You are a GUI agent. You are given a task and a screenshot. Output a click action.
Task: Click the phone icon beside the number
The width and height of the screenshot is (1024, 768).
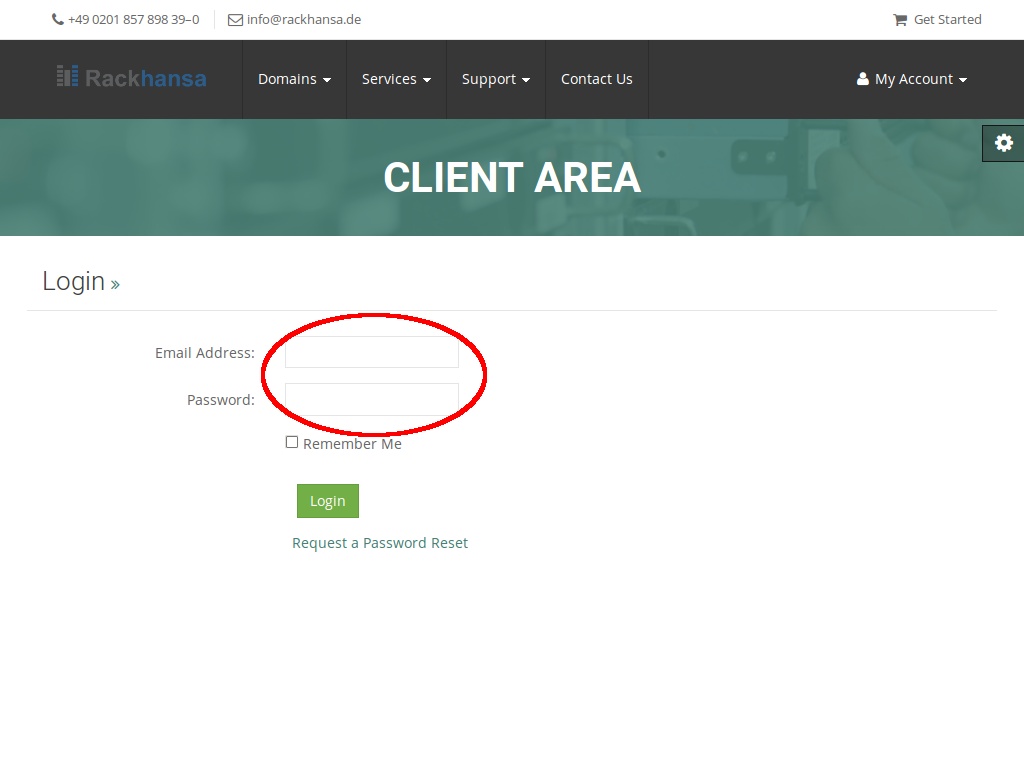point(57,20)
